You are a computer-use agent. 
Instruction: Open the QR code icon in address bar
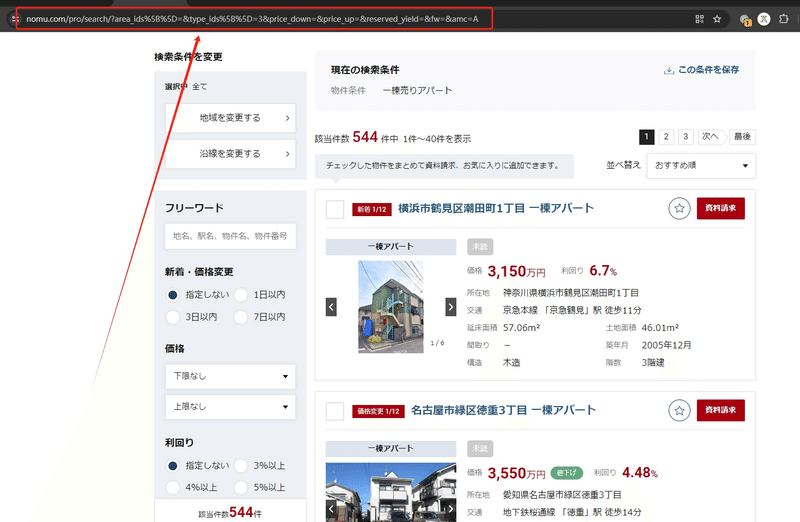pos(699,19)
